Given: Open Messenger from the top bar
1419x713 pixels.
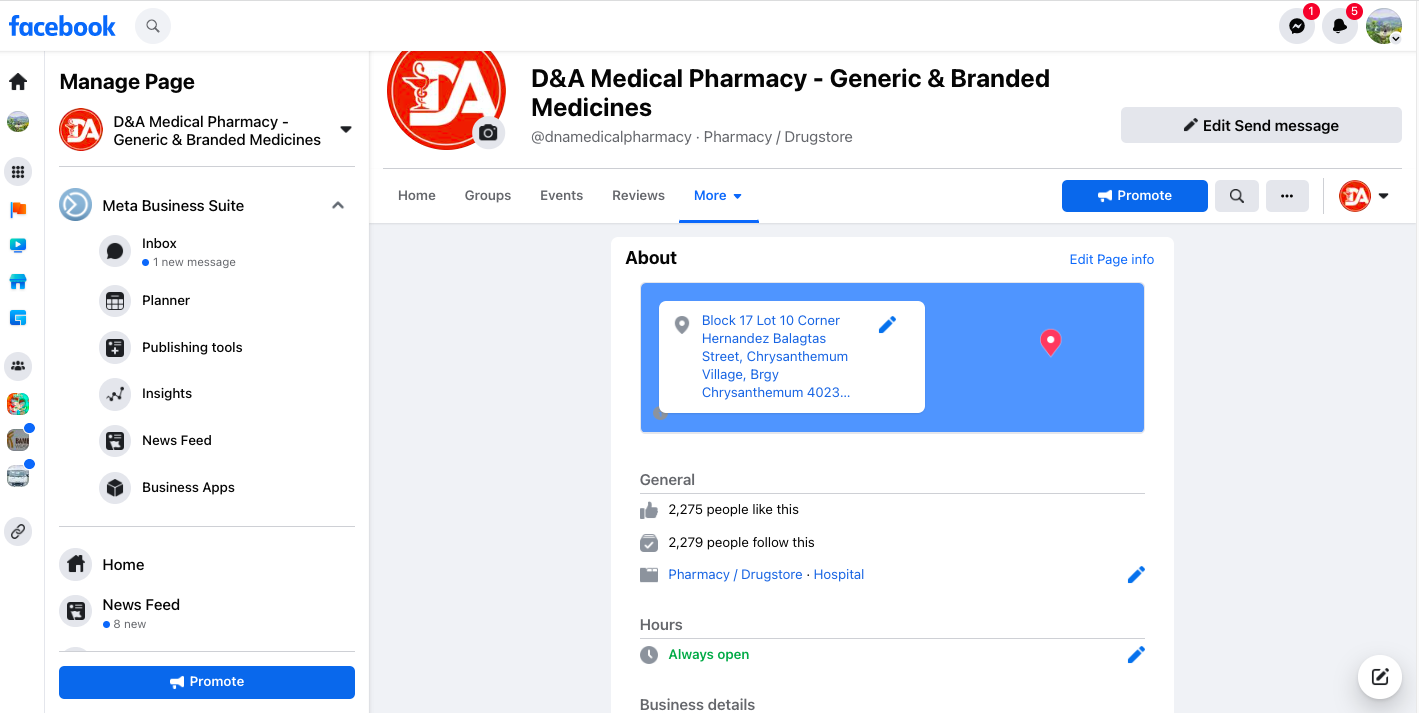Looking at the screenshot, I should click(x=1297, y=26).
